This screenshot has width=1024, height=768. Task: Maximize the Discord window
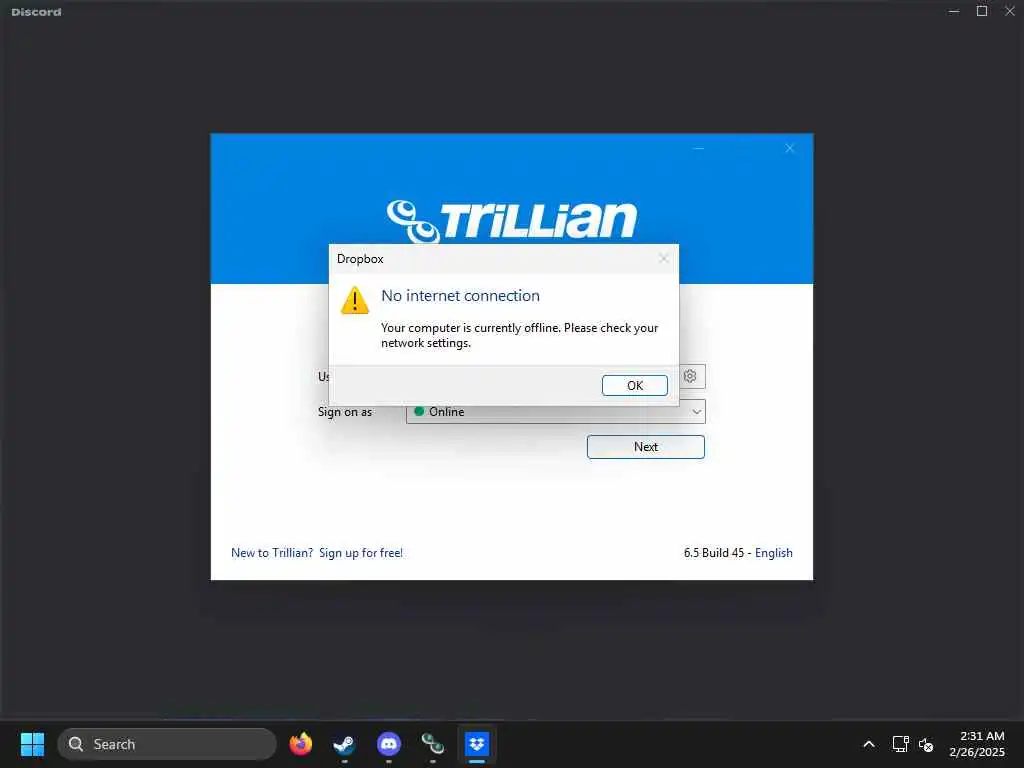tap(982, 11)
